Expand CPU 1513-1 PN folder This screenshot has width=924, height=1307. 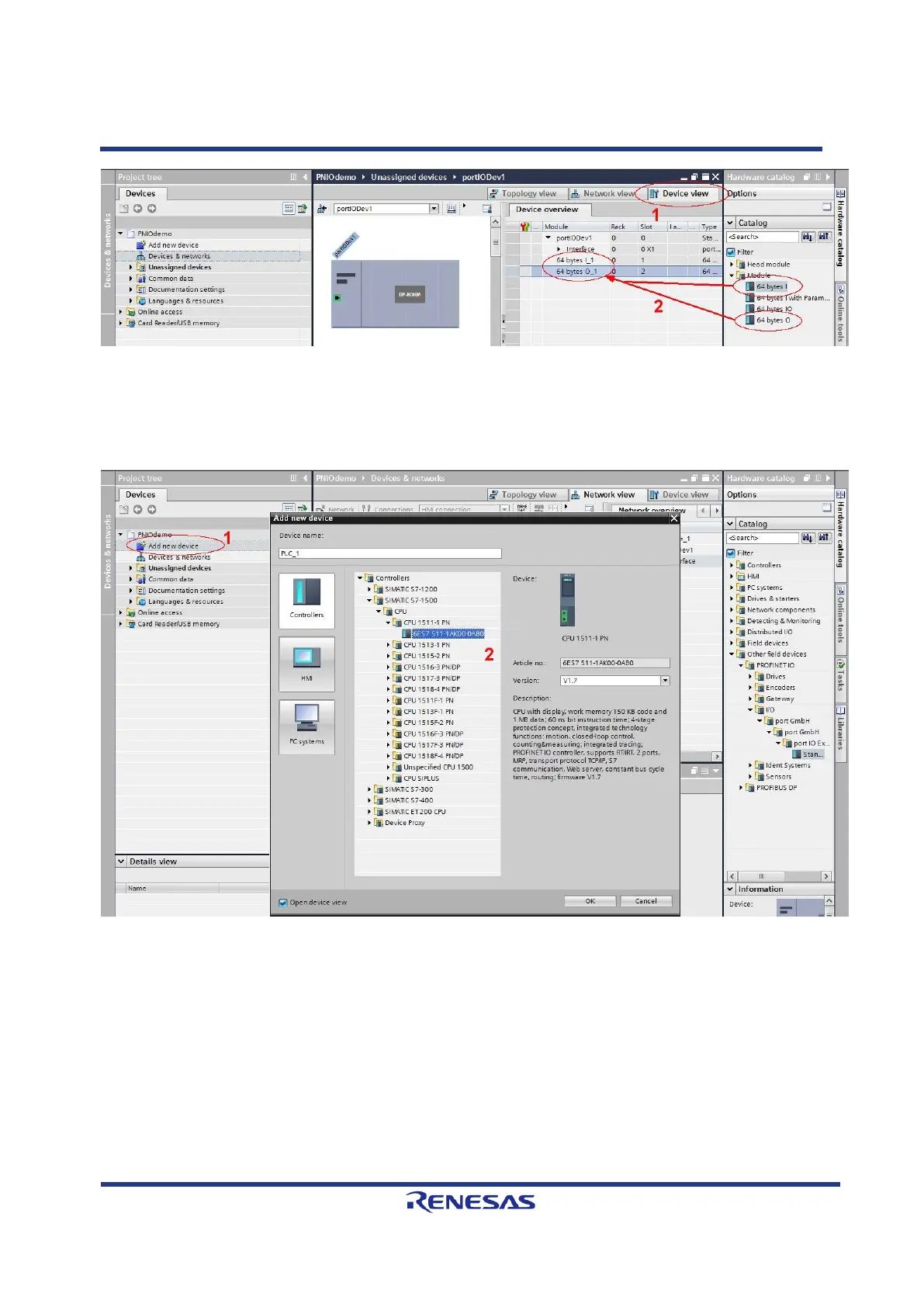pyautogui.click(x=388, y=645)
